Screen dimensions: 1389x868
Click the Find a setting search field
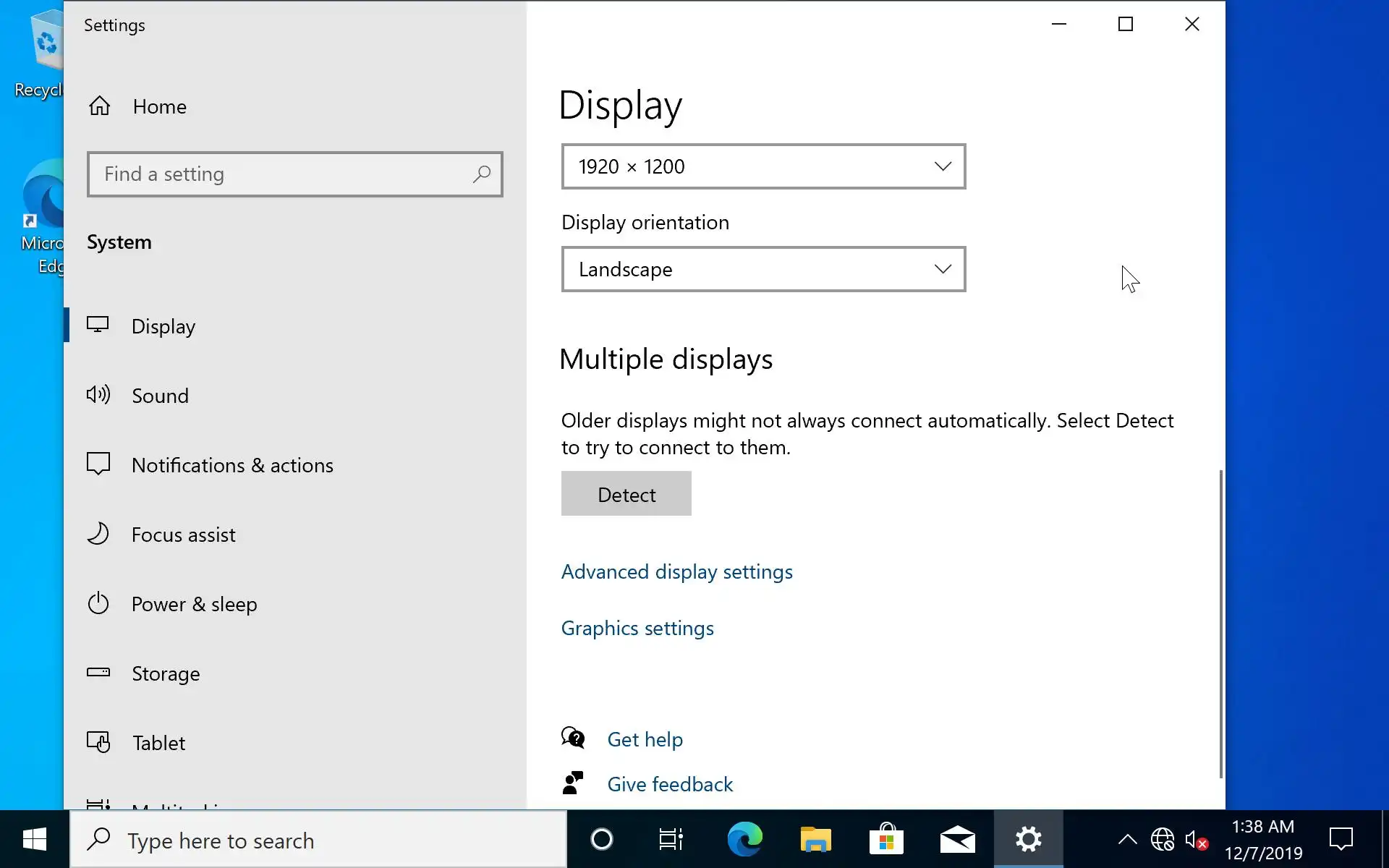[282, 174]
